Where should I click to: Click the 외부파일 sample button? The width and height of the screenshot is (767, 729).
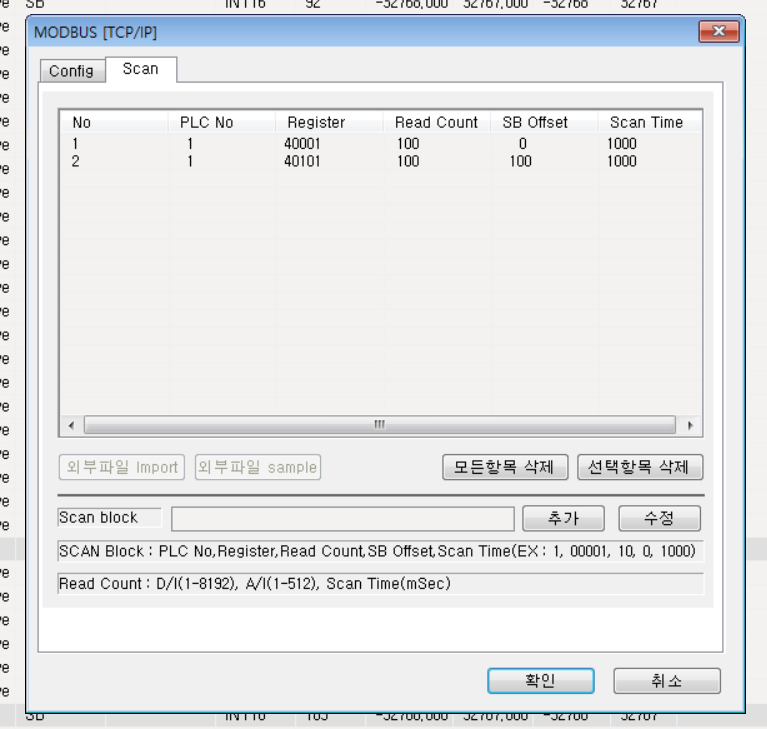point(258,467)
